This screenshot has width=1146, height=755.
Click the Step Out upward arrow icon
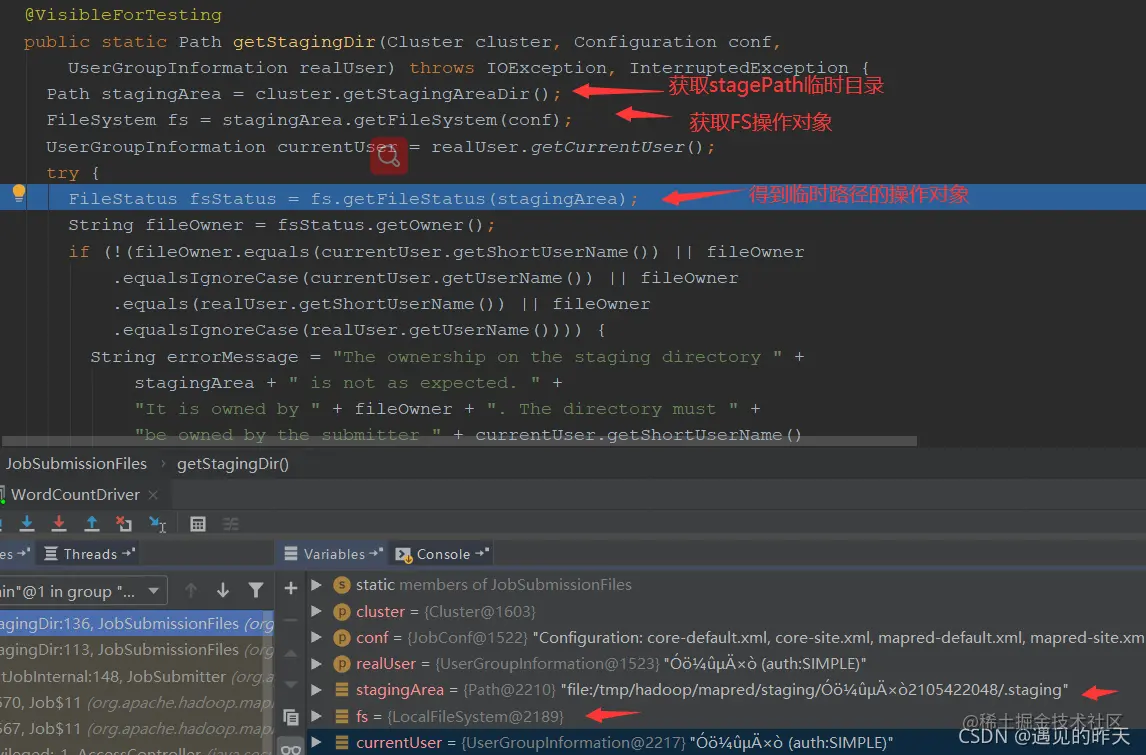coord(92,523)
